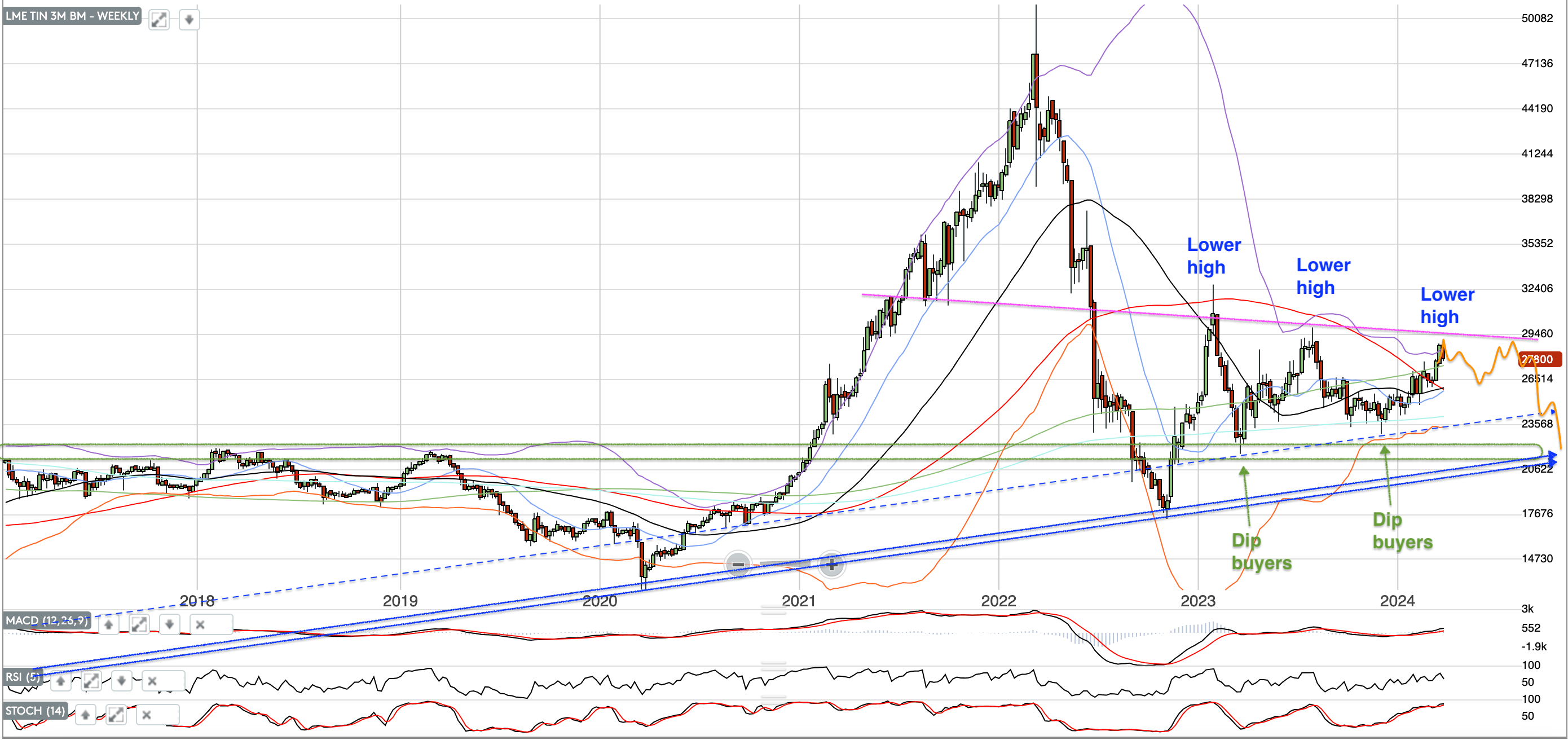The width and height of the screenshot is (1568, 740).
Task: Click the zoom-out minus control
Action: tap(737, 565)
